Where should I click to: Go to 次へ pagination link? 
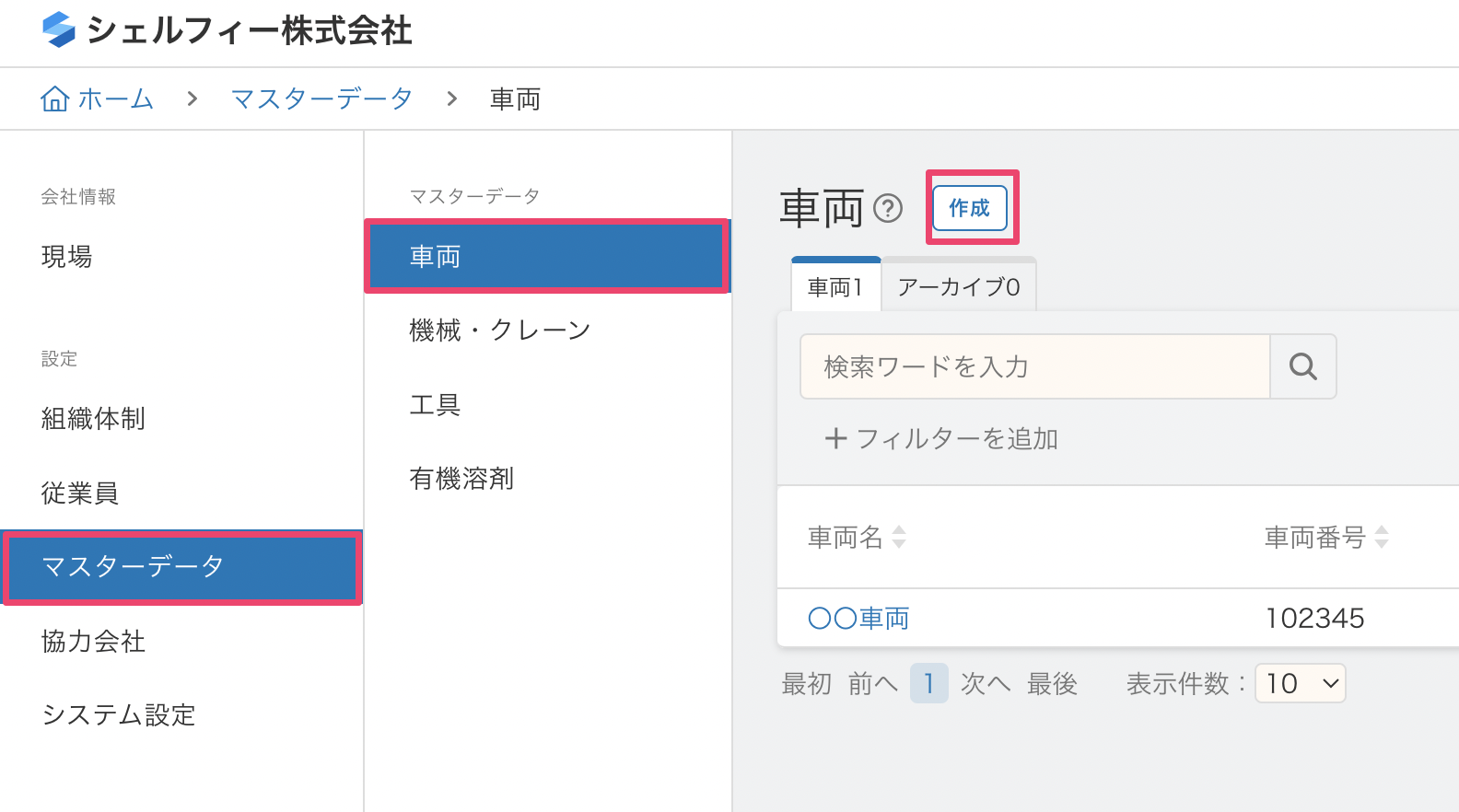tap(985, 683)
